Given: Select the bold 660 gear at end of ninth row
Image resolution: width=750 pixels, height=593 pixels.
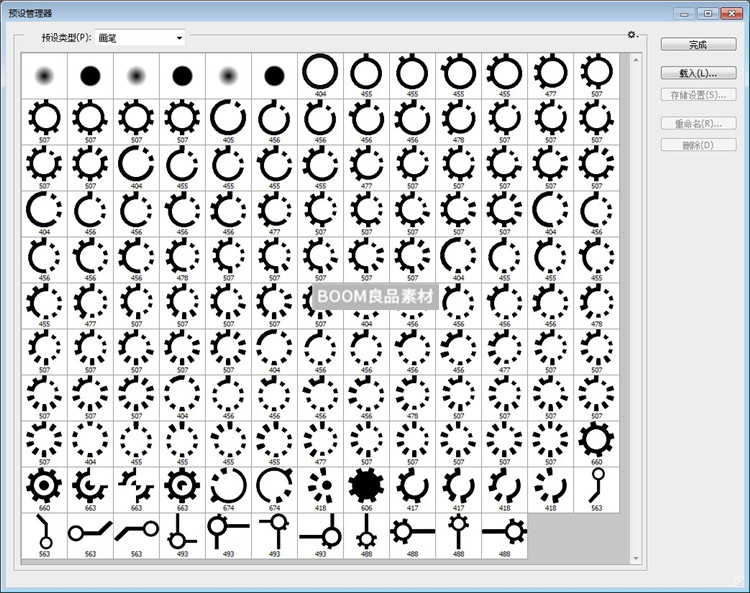Looking at the screenshot, I should (x=596, y=441).
